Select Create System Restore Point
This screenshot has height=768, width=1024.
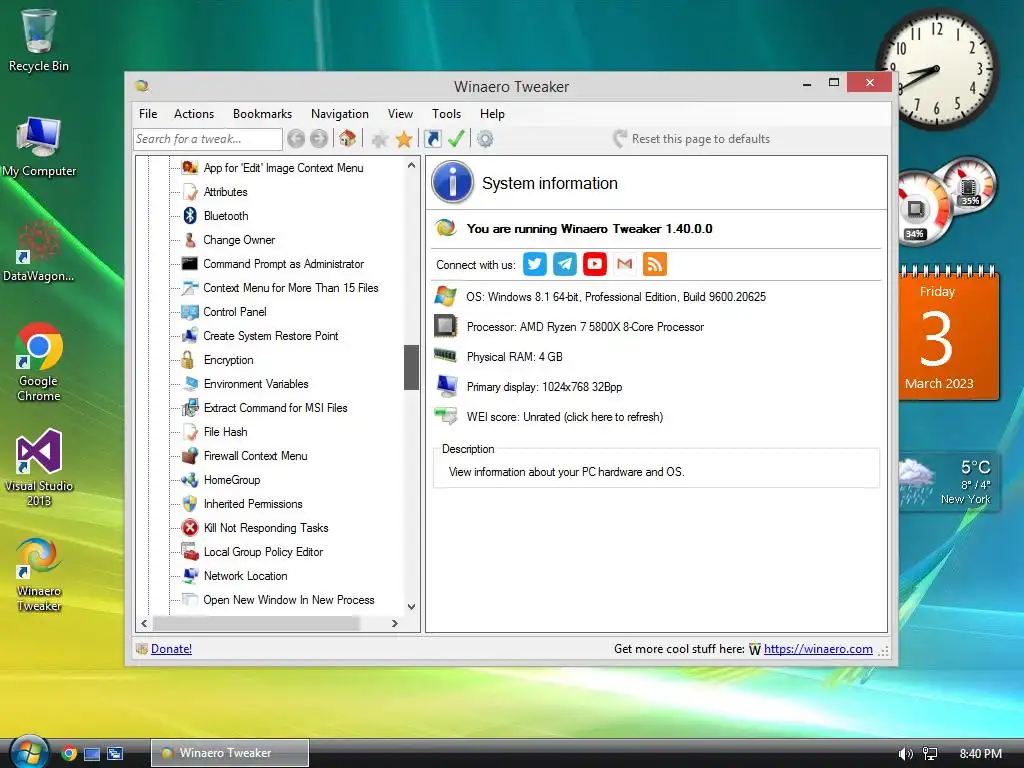271,336
